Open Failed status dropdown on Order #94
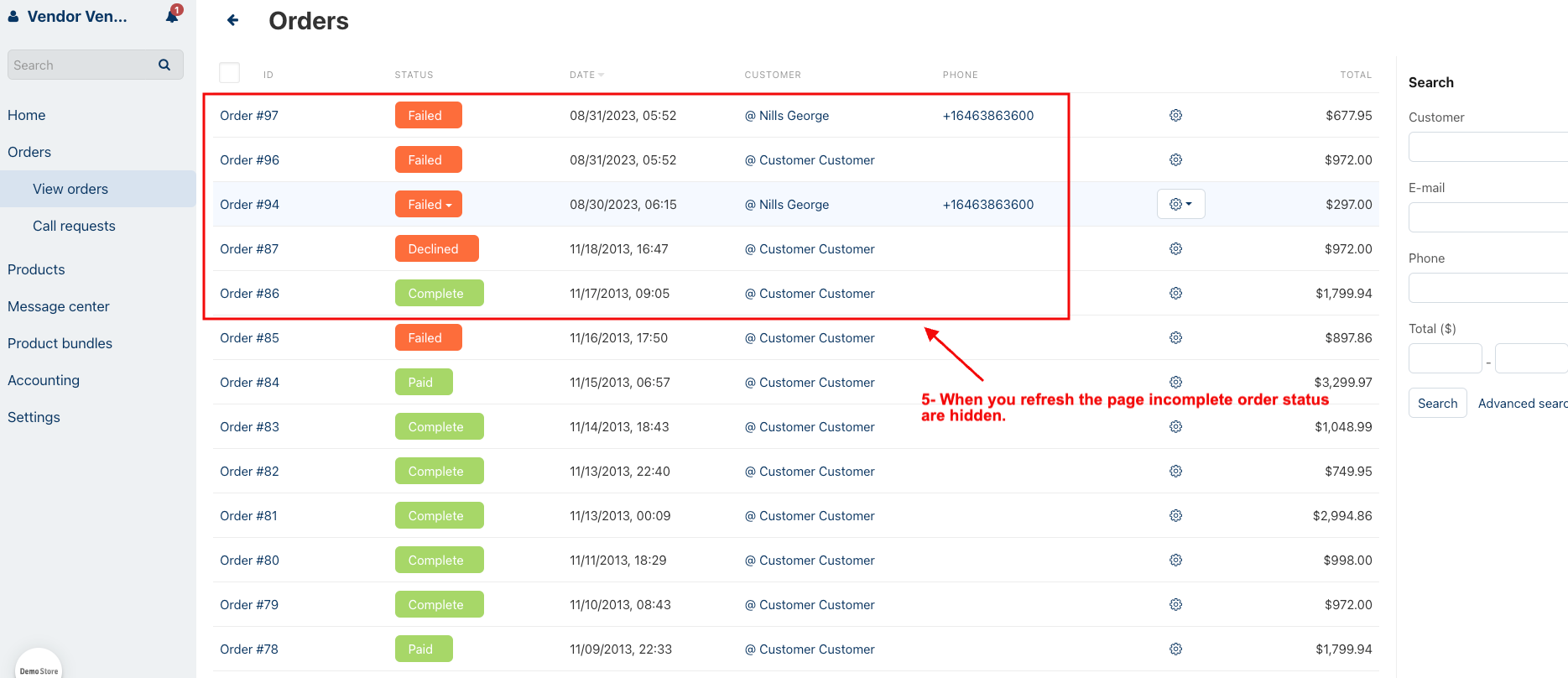 [x=429, y=204]
